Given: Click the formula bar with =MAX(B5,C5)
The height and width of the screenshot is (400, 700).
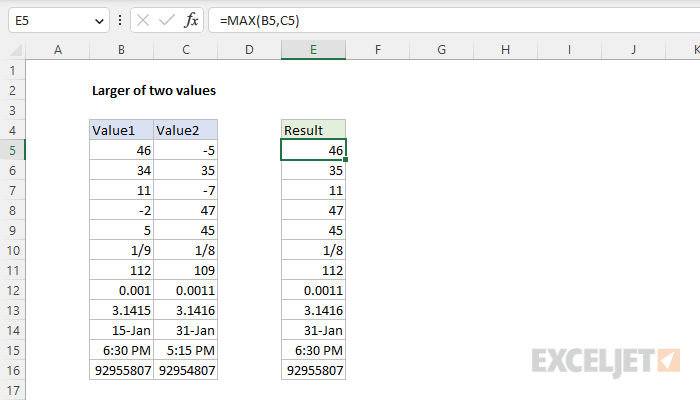Looking at the screenshot, I should 454,21.
